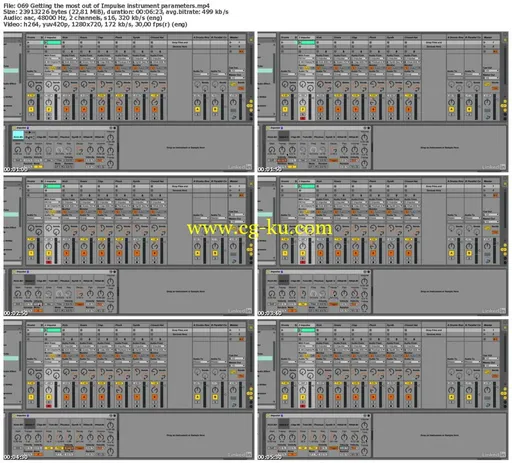Click the 'Video: h264, yuv420p' header line

pyautogui.click(x=95, y=24)
